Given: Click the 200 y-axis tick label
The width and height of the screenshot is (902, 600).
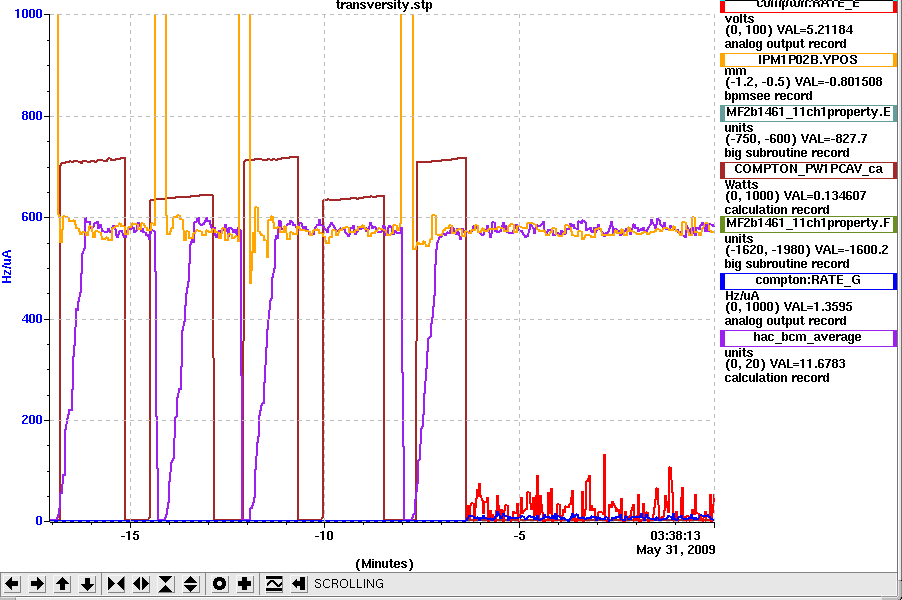Looking at the screenshot, I should point(32,420).
